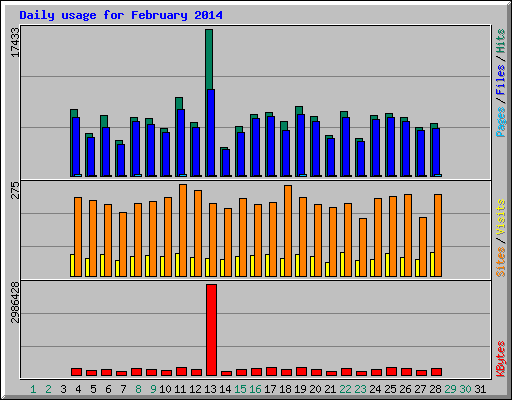This screenshot has height=400, width=512.
Task: Click the Hits legend label
Action: (500, 41)
